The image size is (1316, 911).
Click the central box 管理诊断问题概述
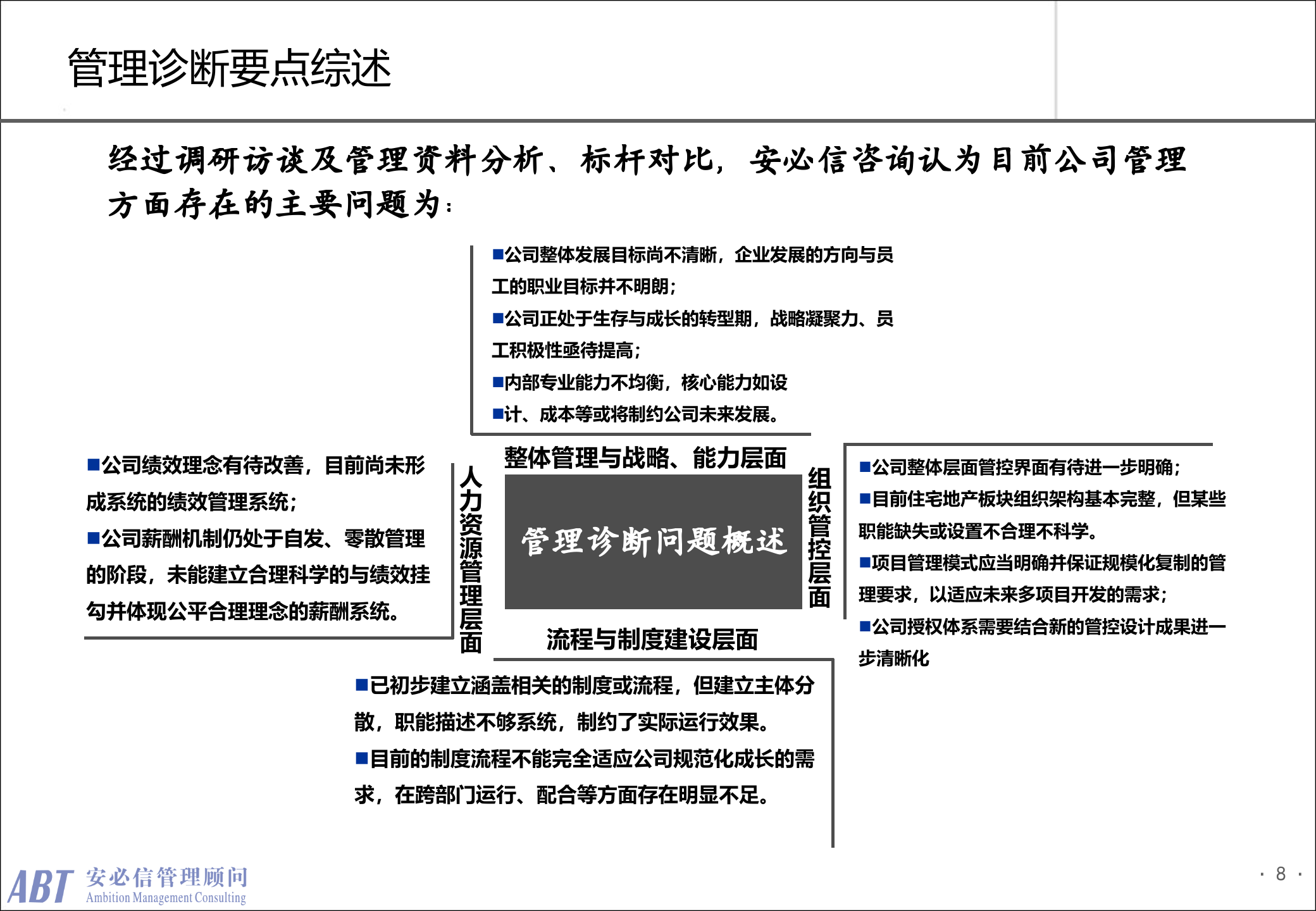[x=655, y=541]
